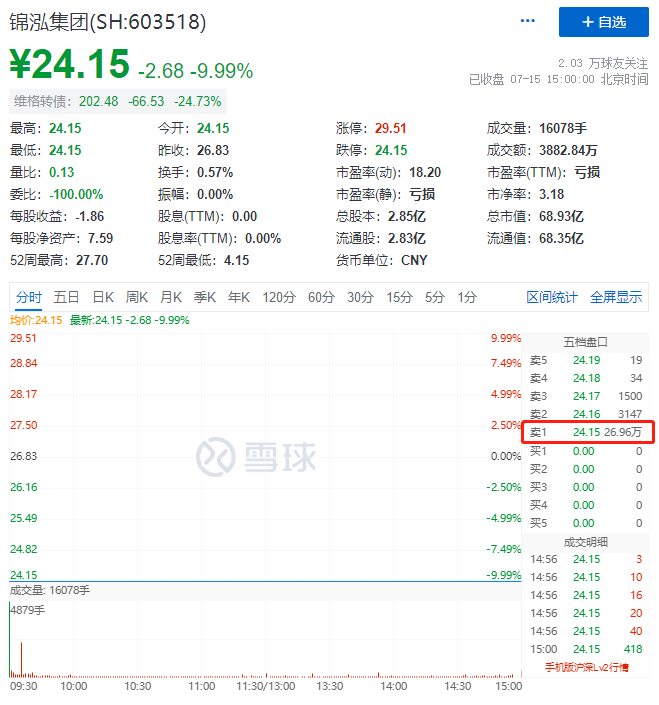
Task: Click the 14:56 trade row with volume 40
Action: click(586, 631)
